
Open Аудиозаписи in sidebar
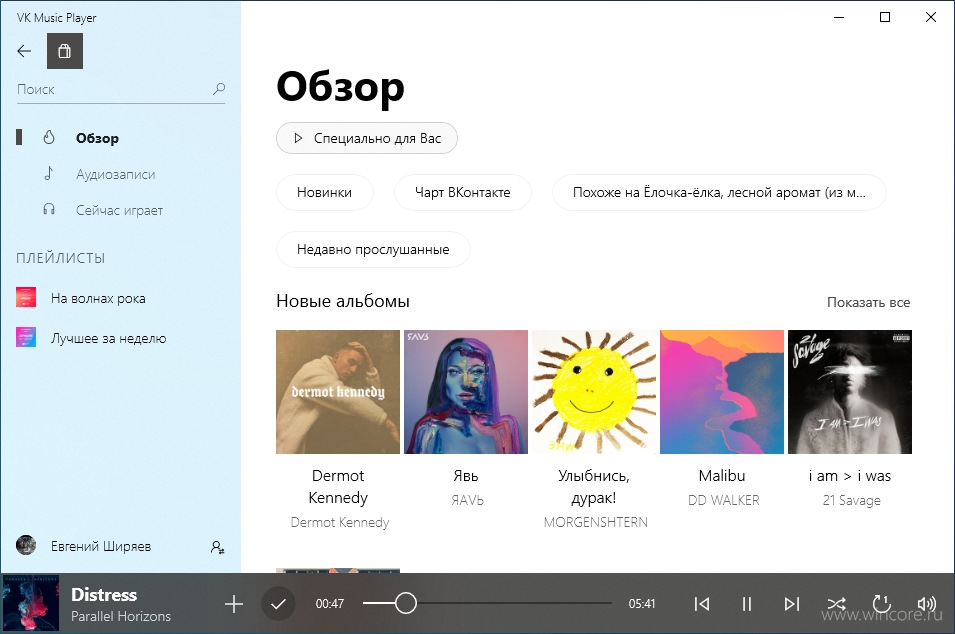click(116, 174)
